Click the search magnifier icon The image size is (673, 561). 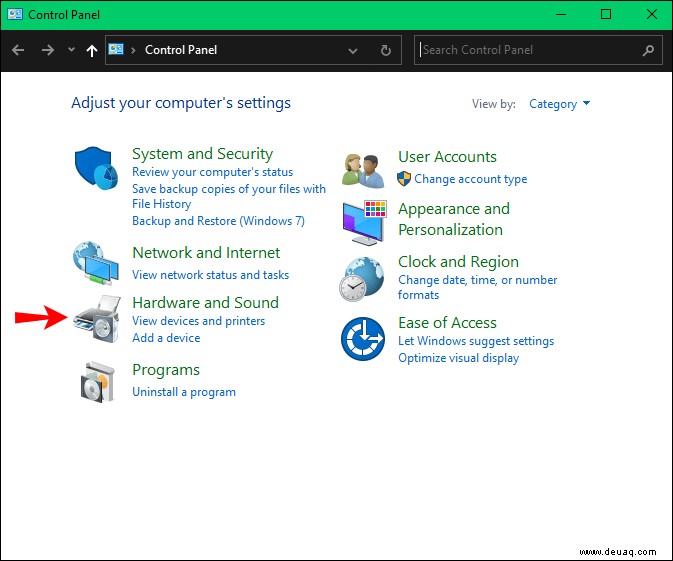[x=648, y=50]
